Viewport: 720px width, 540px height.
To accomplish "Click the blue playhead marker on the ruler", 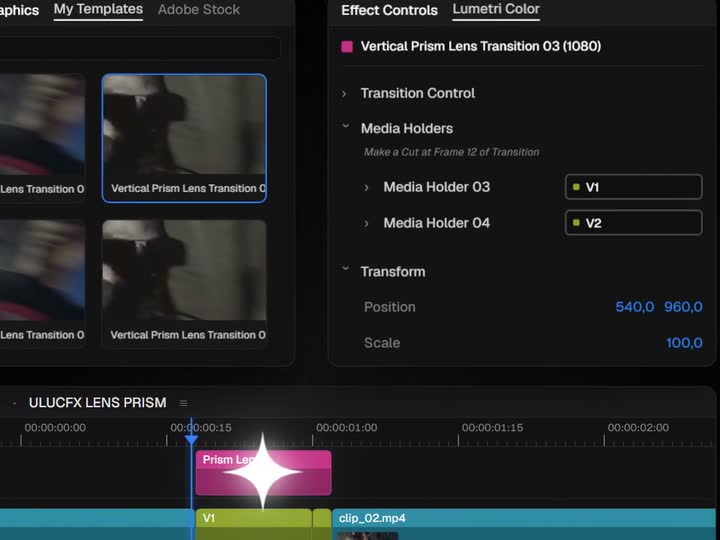I will (x=191, y=440).
